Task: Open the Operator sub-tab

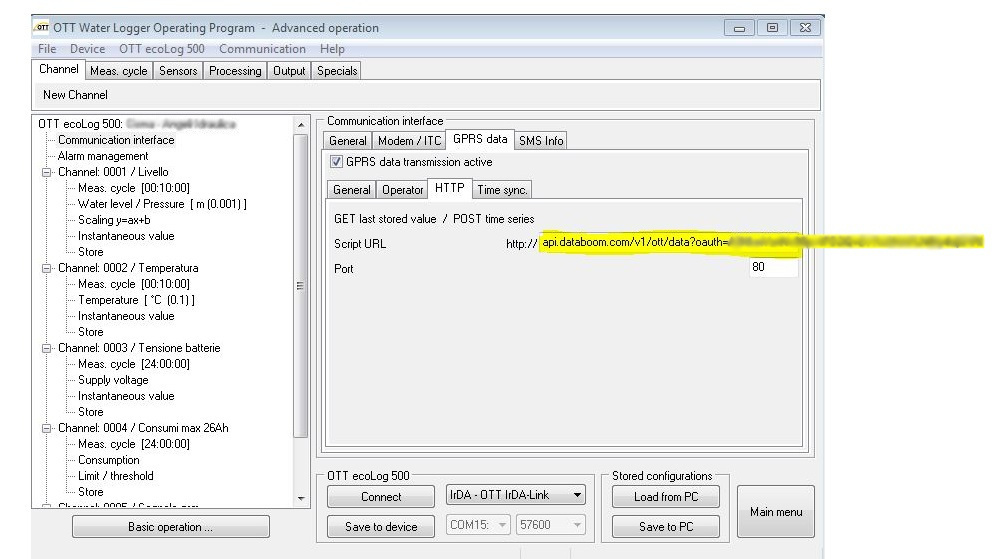Action: 402,190
